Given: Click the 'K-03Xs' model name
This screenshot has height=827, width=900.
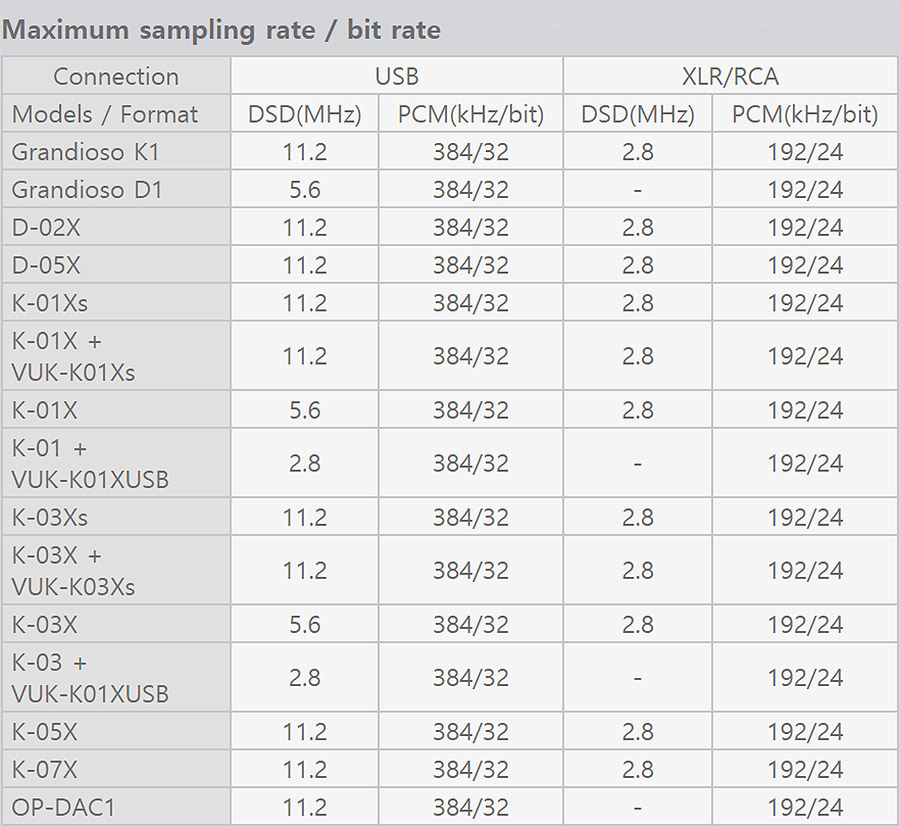Looking at the screenshot, I should 50,517.
